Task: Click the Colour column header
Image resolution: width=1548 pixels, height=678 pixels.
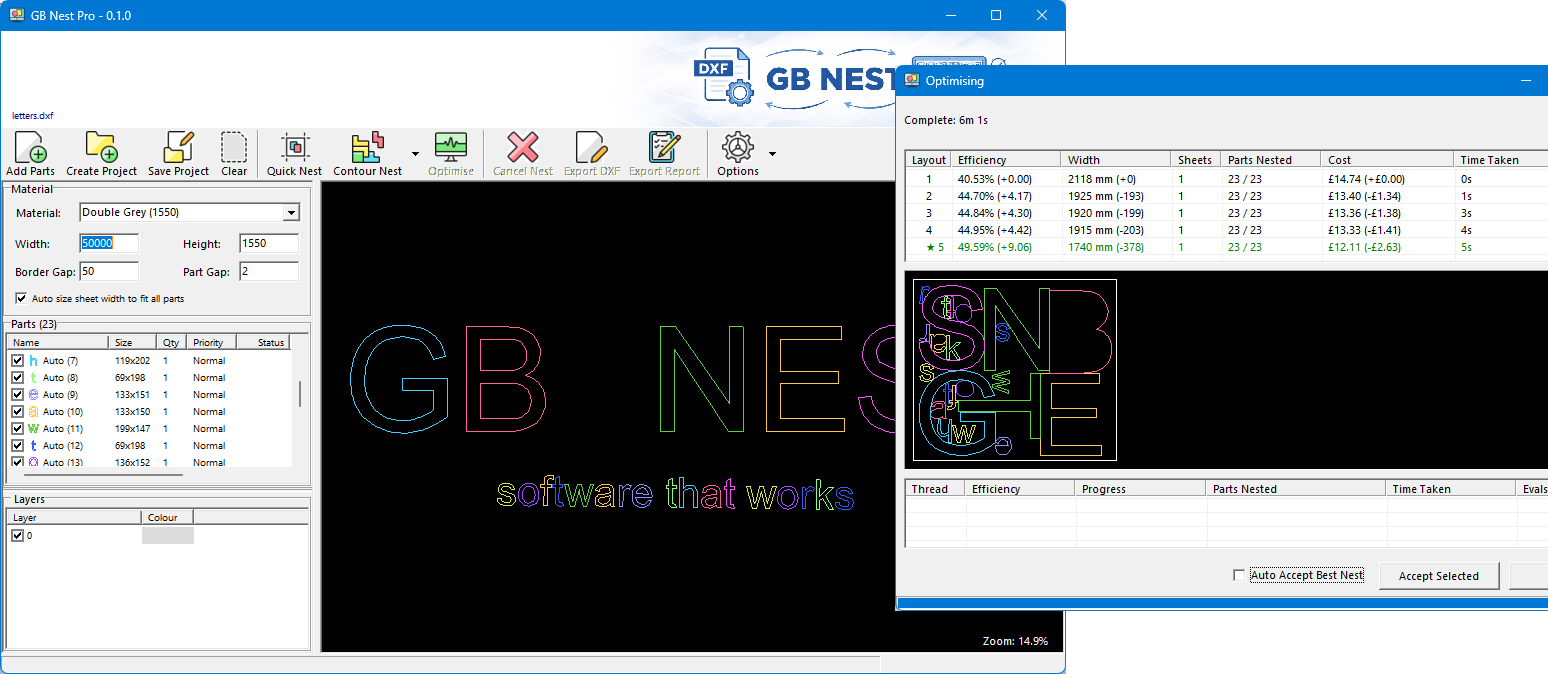Action: [167, 518]
